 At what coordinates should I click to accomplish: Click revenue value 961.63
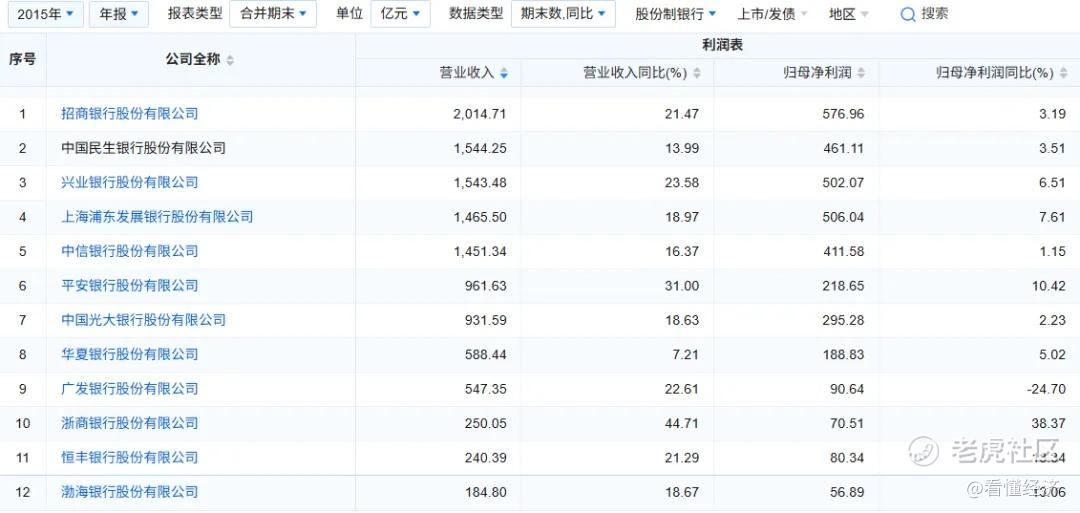486,286
